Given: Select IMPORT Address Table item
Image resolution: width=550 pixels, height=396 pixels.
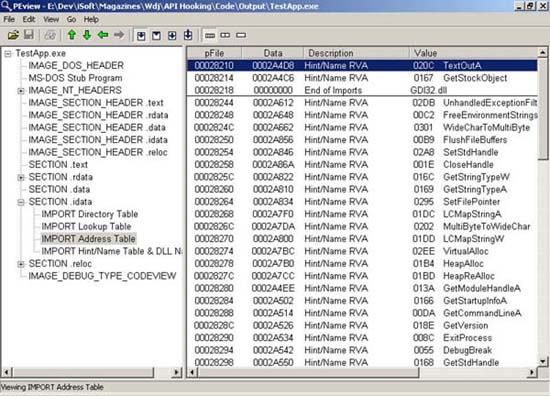Looking at the screenshot, I should (x=88, y=239).
